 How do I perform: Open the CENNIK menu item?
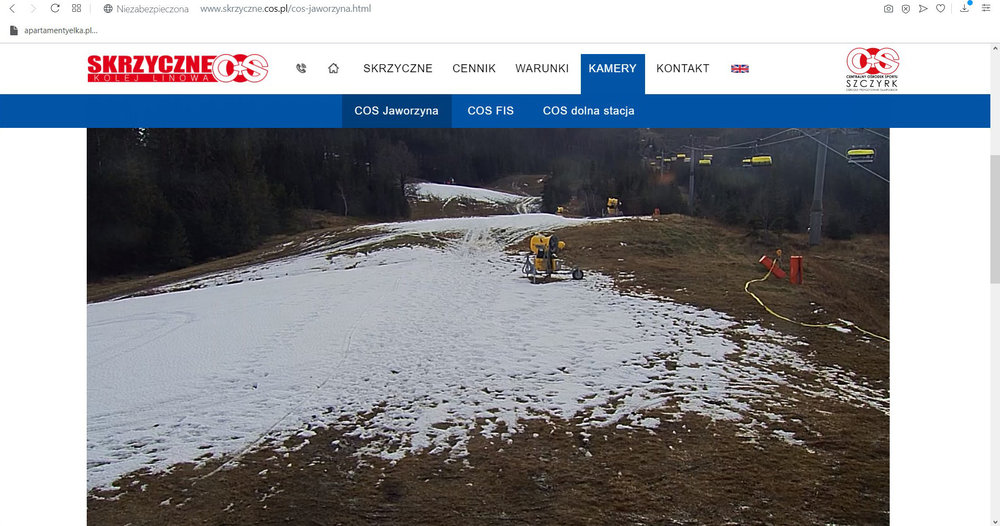point(474,68)
